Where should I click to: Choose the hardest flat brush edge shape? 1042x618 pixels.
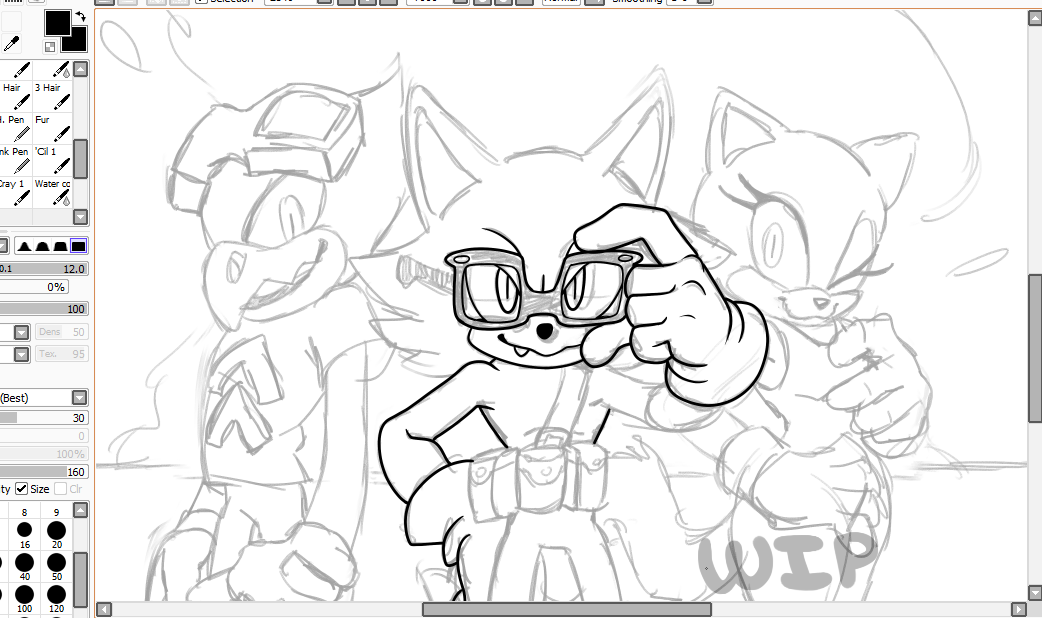click(78, 246)
